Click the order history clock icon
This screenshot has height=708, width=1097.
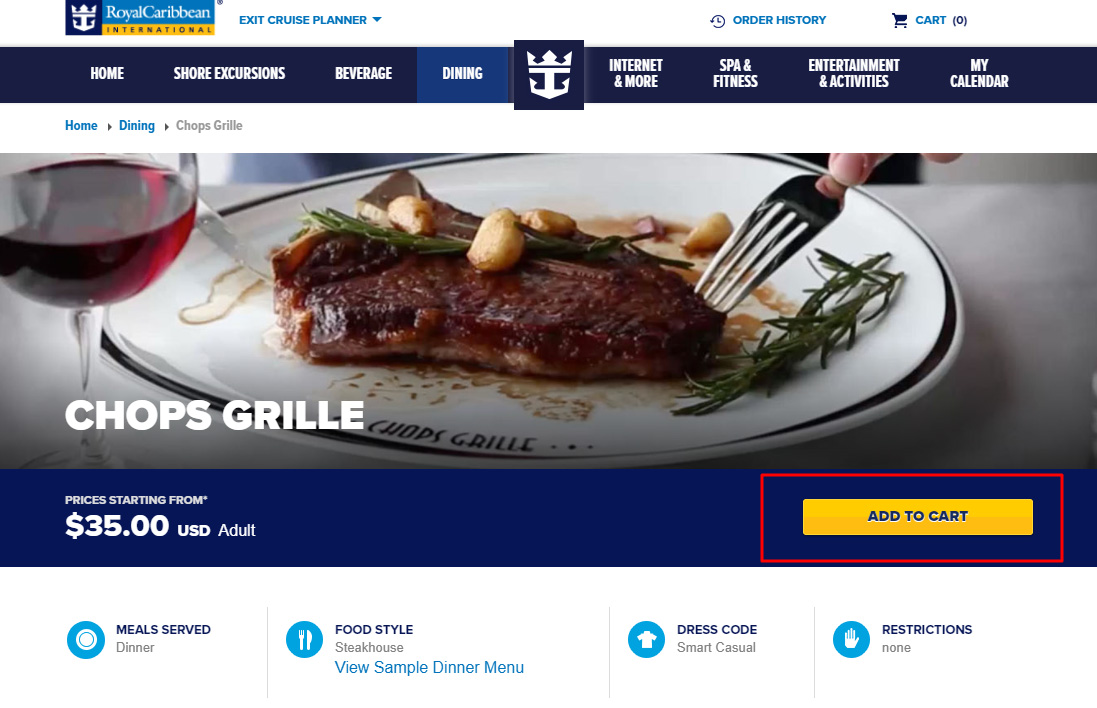[718, 21]
